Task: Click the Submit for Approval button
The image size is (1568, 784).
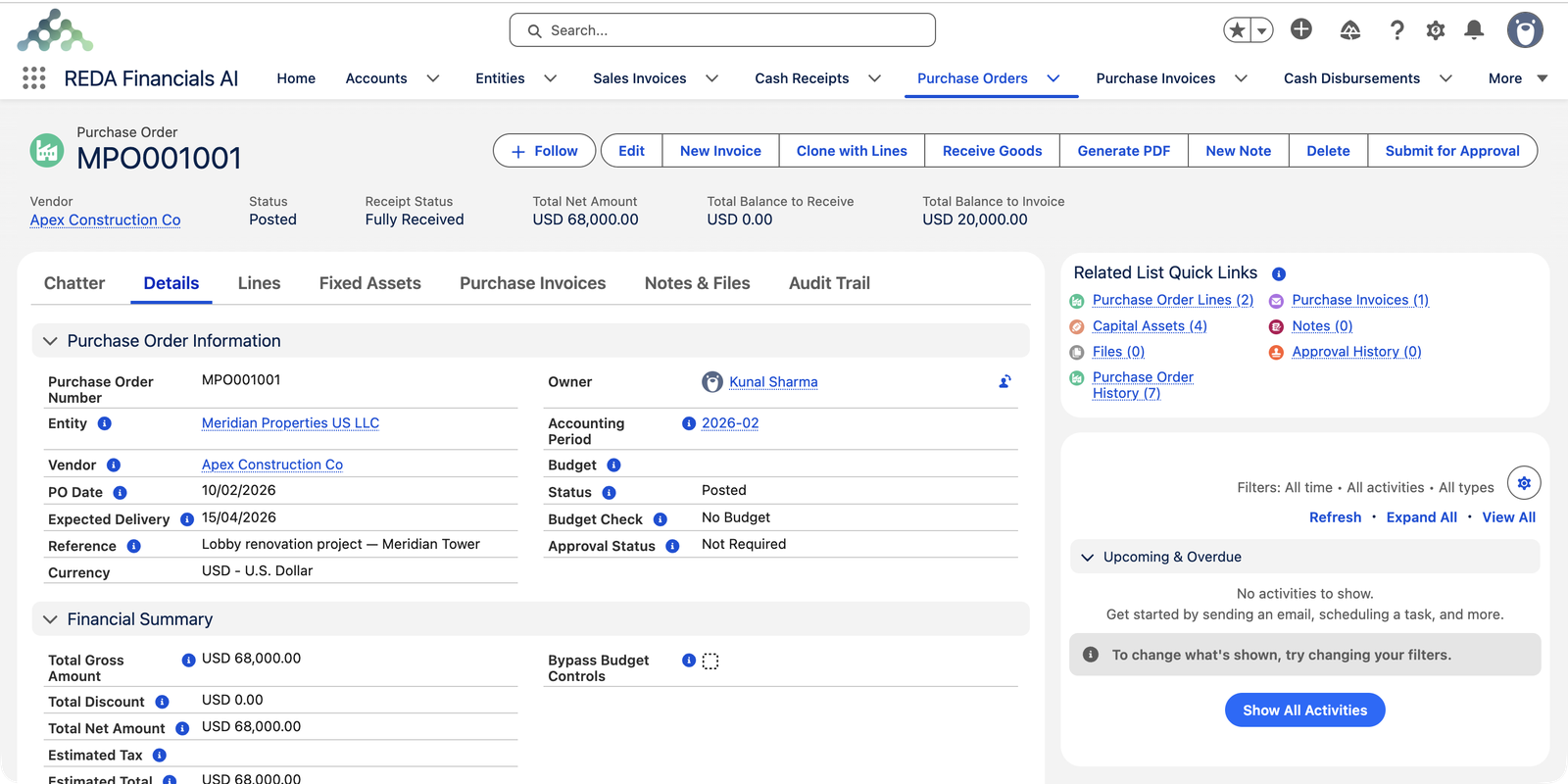Action: click(1452, 151)
